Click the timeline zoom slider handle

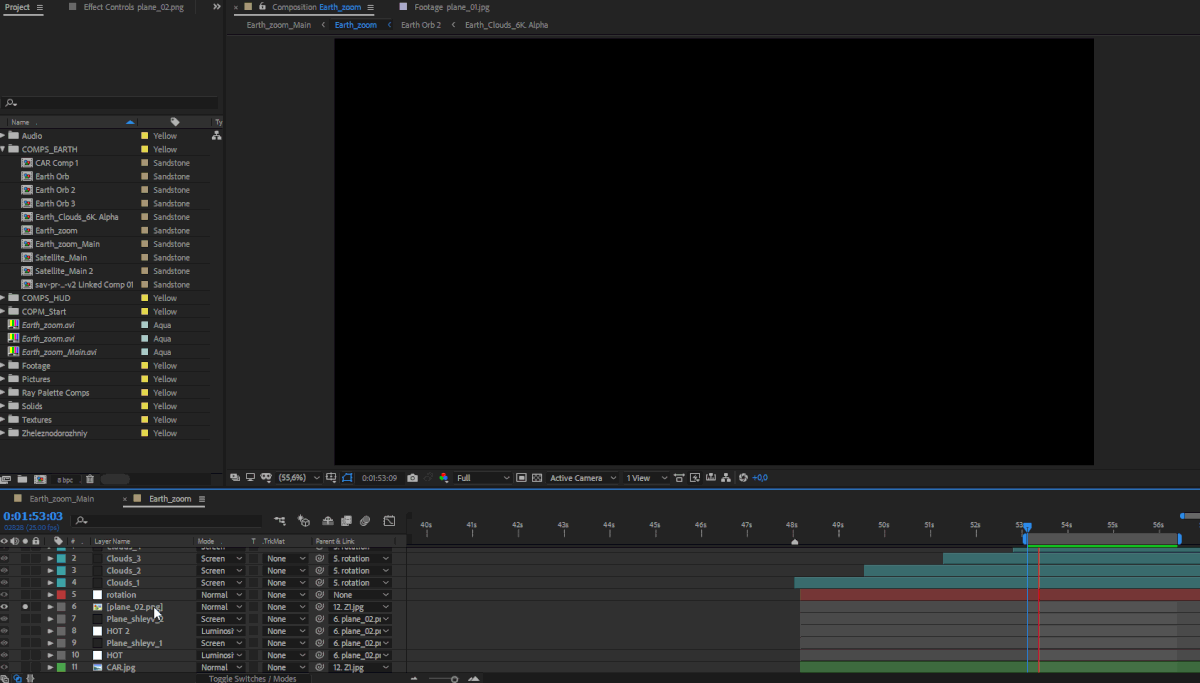(x=454, y=678)
